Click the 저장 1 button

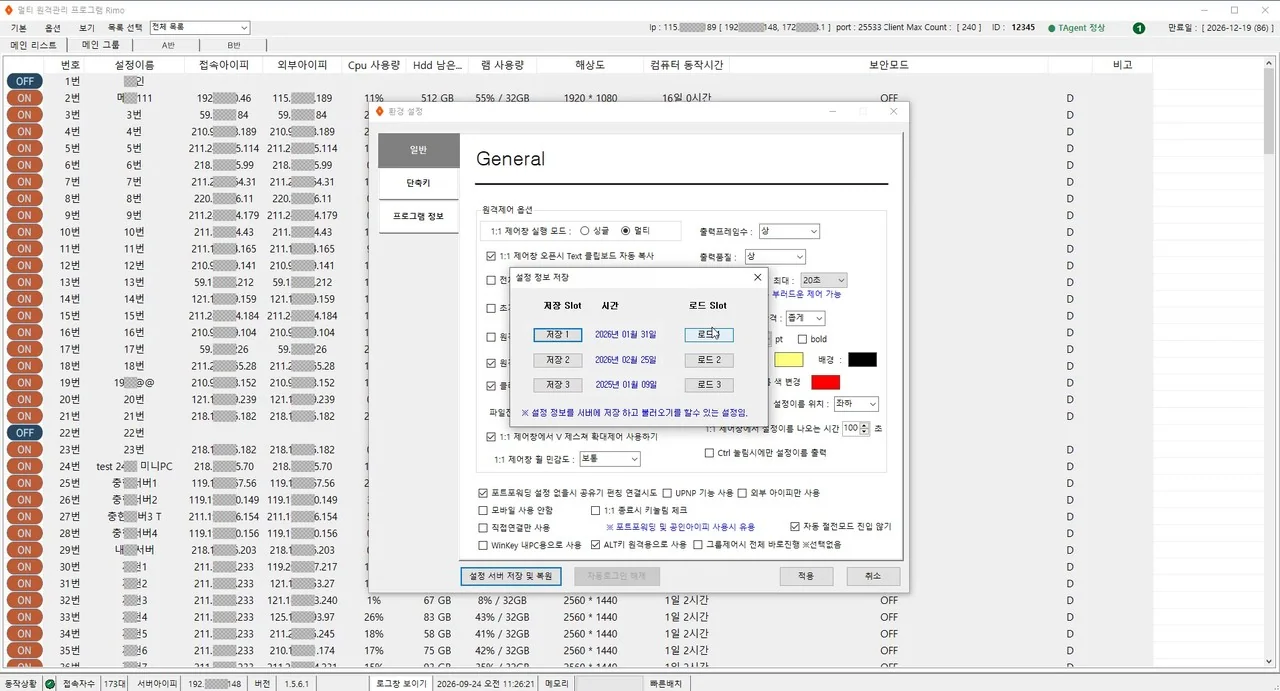(557, 334)
